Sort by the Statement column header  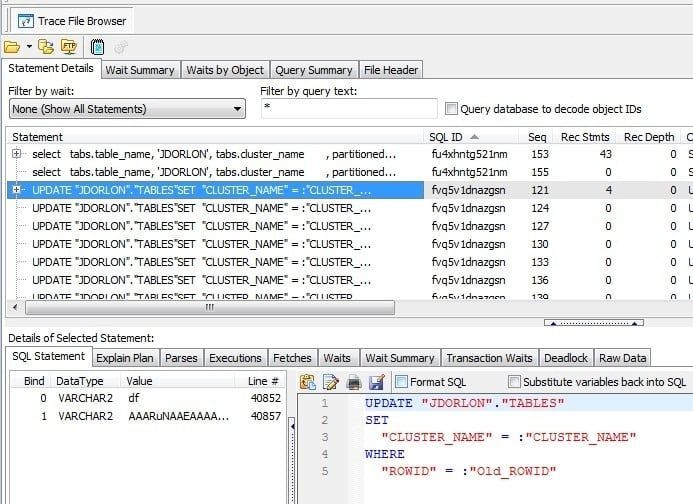click(214, 137)
